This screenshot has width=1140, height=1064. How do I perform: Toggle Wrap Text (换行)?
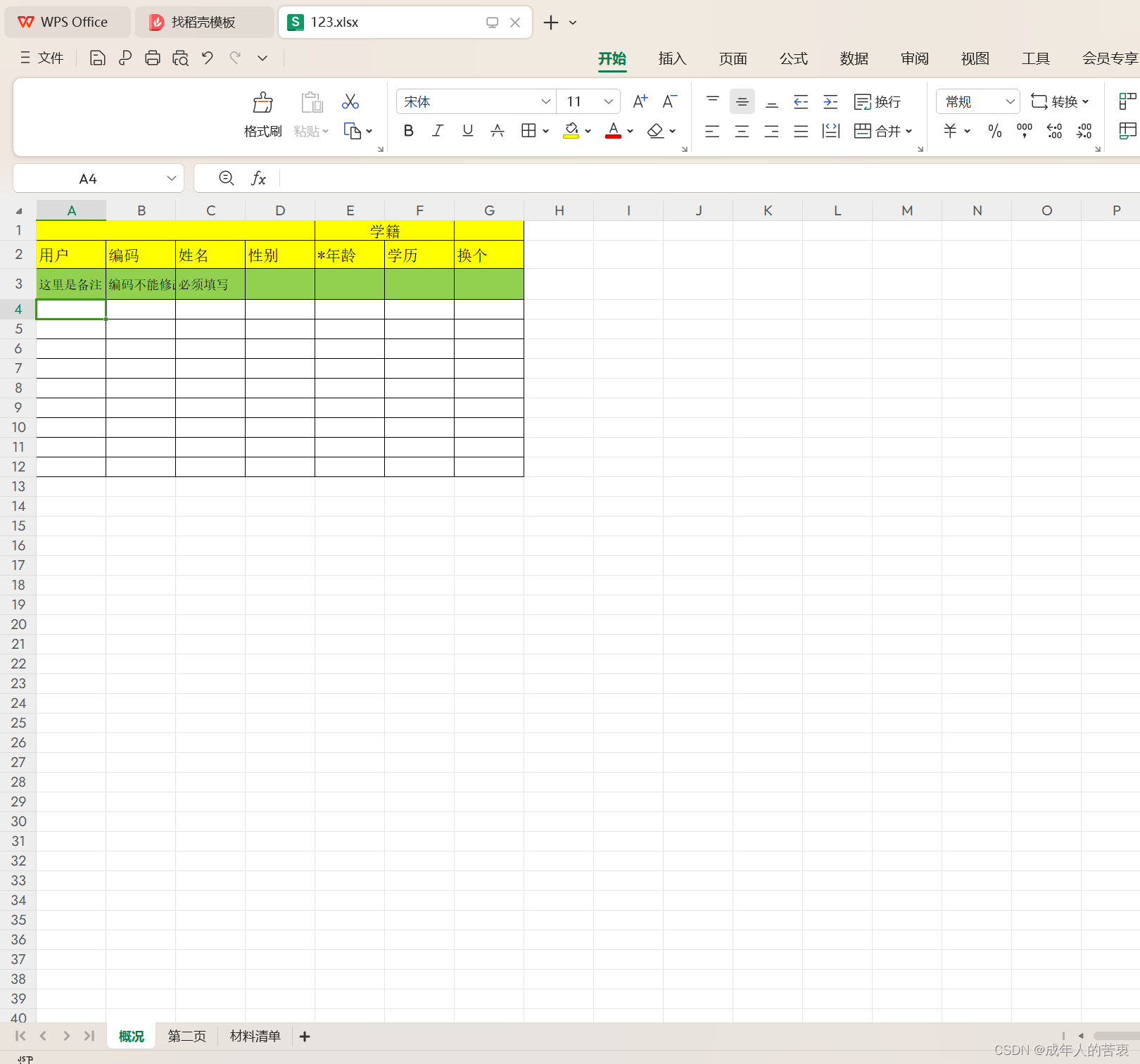[878, 102]
